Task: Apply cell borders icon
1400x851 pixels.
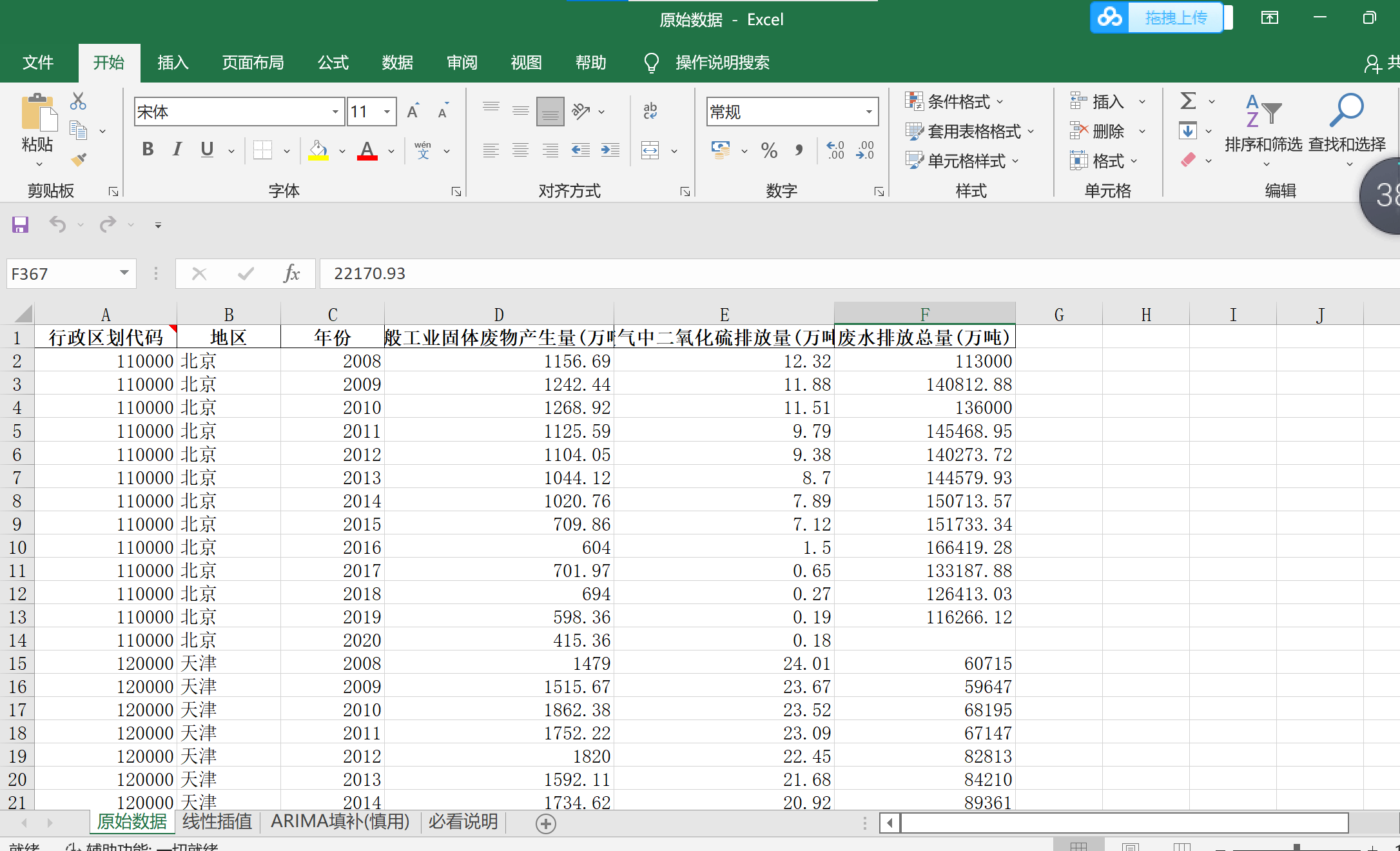Action: pos(262,150)
